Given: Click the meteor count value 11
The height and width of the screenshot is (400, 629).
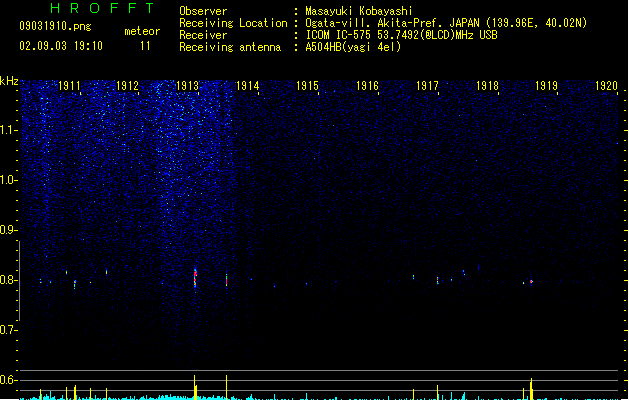Looking at the screenshot, I should click(x=145, y=46).
